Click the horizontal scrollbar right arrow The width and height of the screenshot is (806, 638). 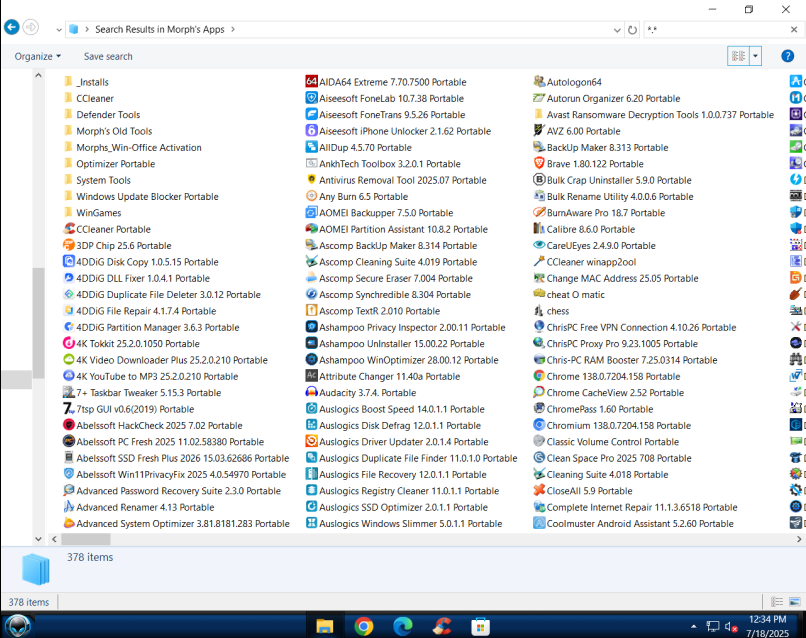(799, 539)
